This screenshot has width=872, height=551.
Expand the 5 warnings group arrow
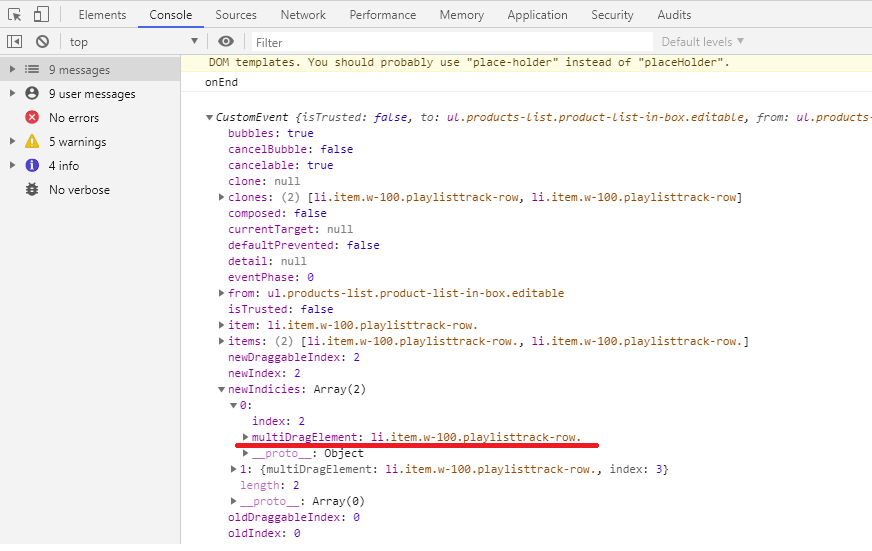(12, 141)
